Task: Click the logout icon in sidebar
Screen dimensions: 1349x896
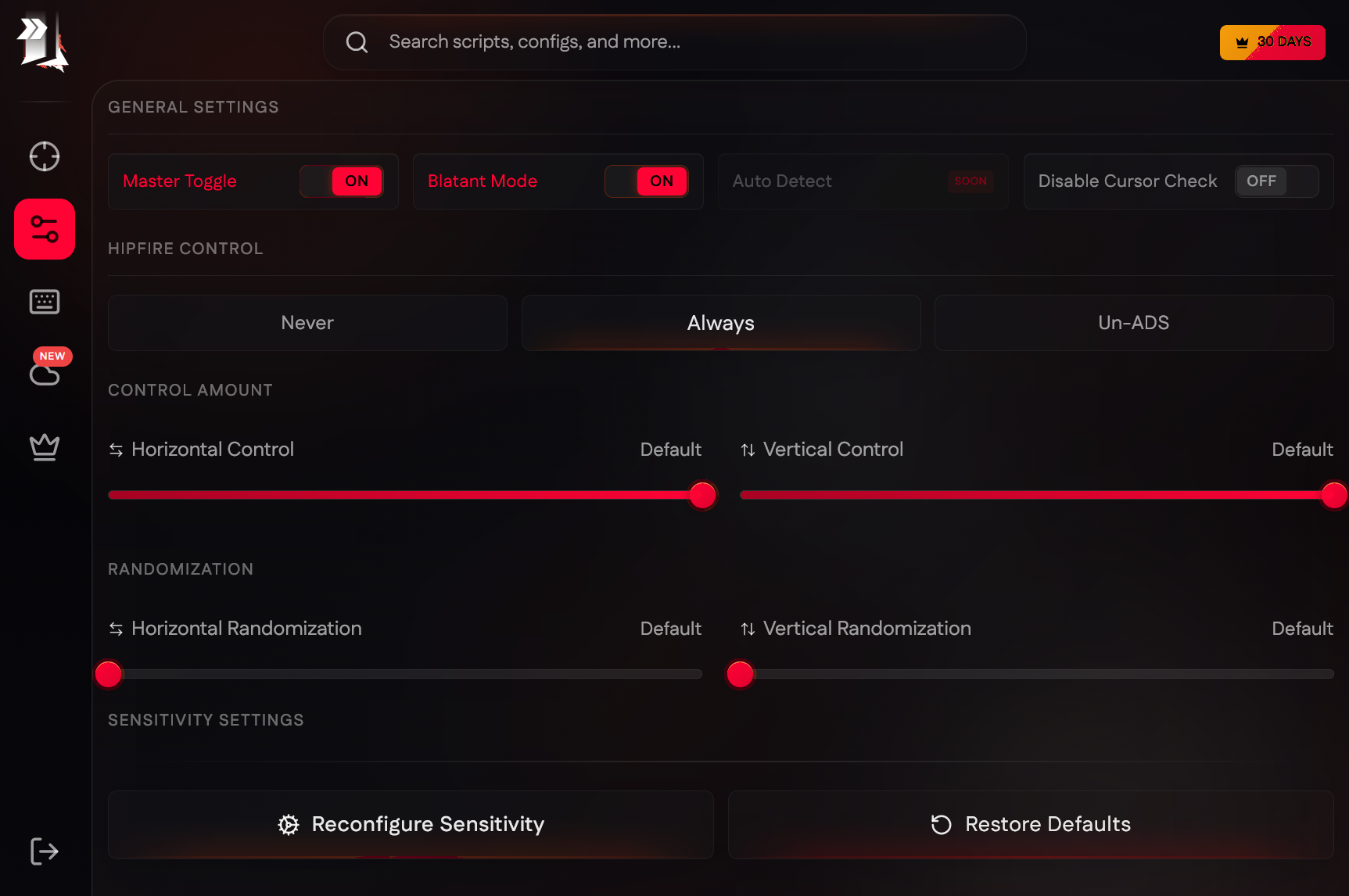Action: (45, 851)
